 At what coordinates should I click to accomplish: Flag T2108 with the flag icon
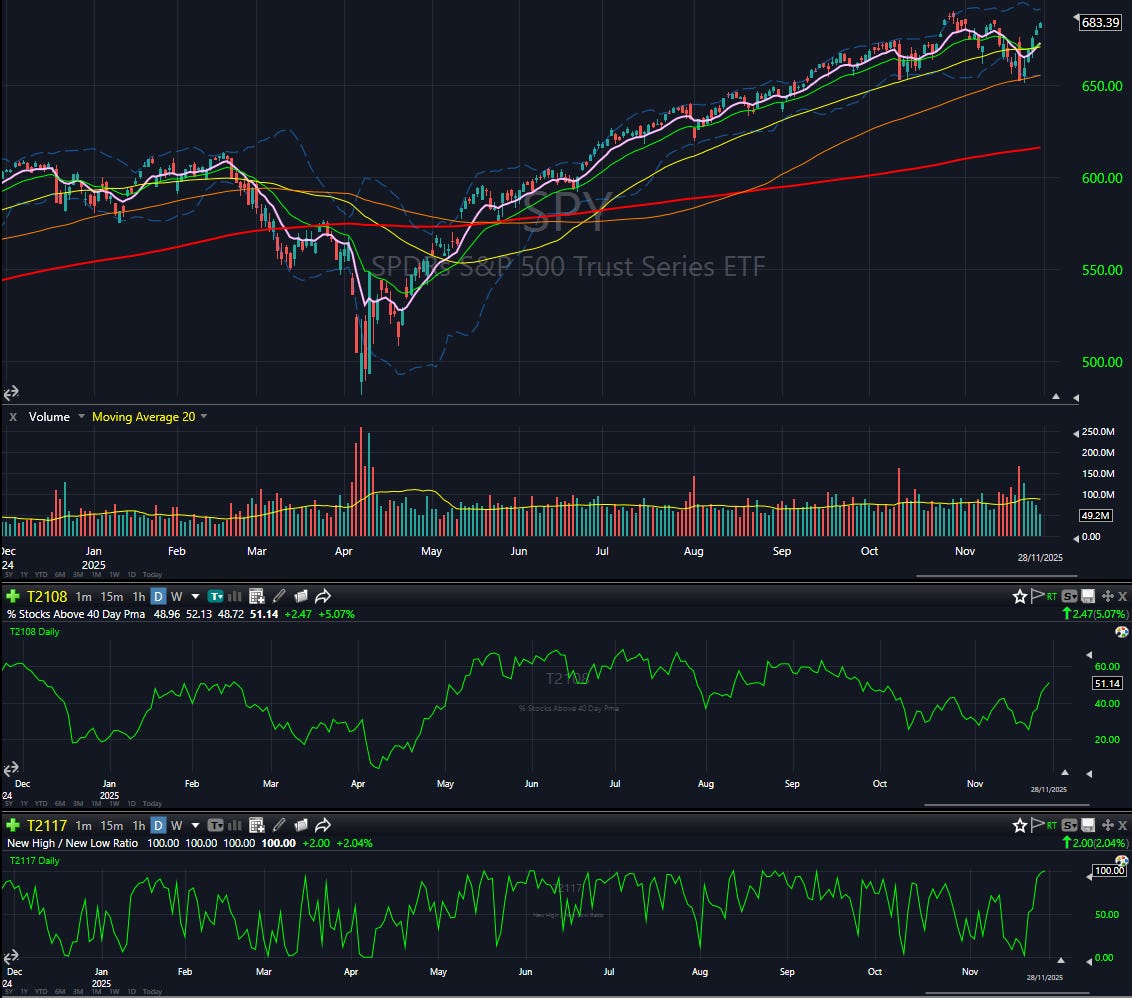click(1037, 596)
